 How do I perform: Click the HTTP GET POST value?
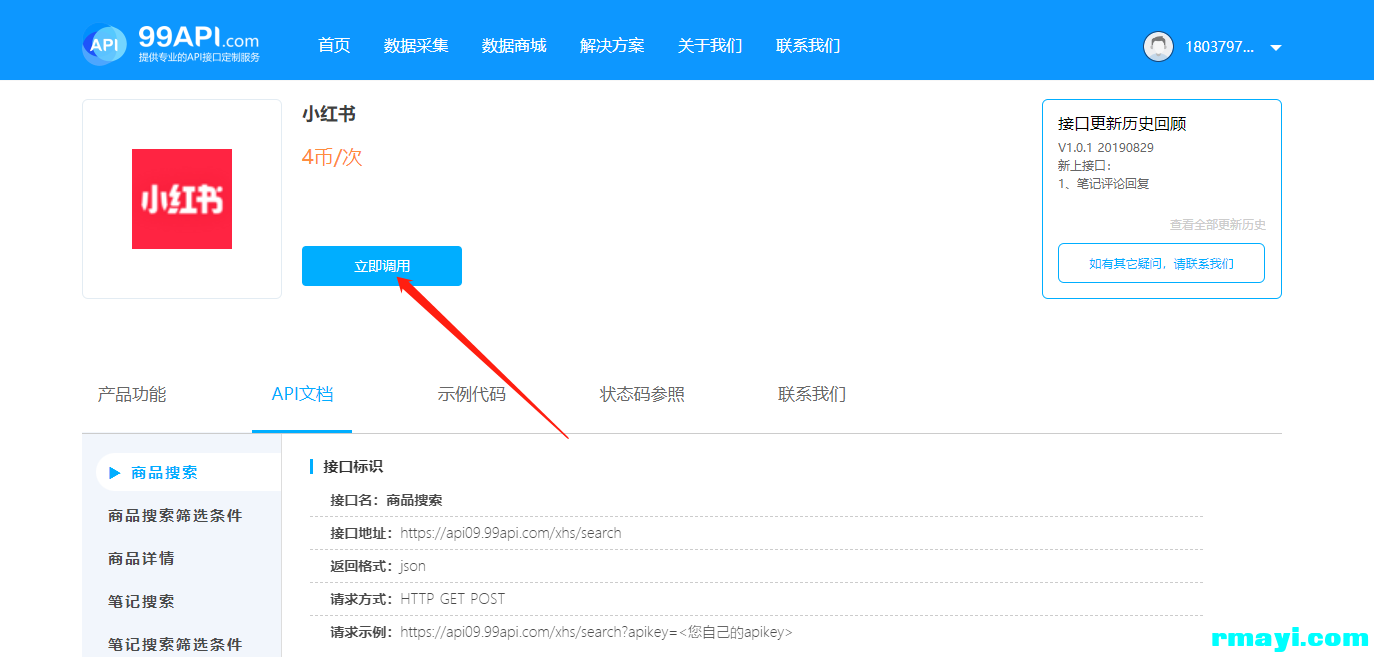[453, 599]
